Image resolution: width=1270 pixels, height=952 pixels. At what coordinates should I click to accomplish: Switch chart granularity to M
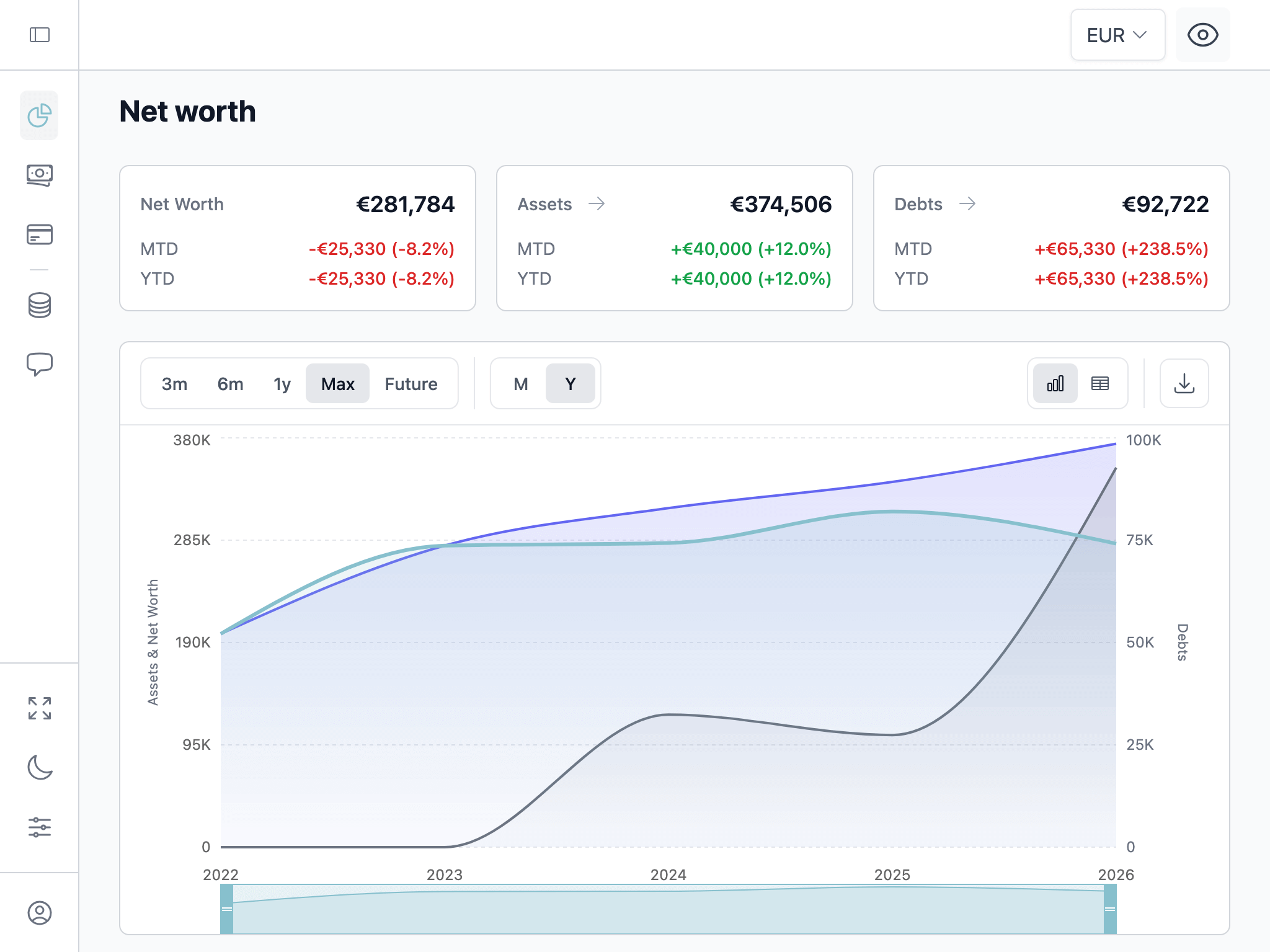tap(520, 383)
